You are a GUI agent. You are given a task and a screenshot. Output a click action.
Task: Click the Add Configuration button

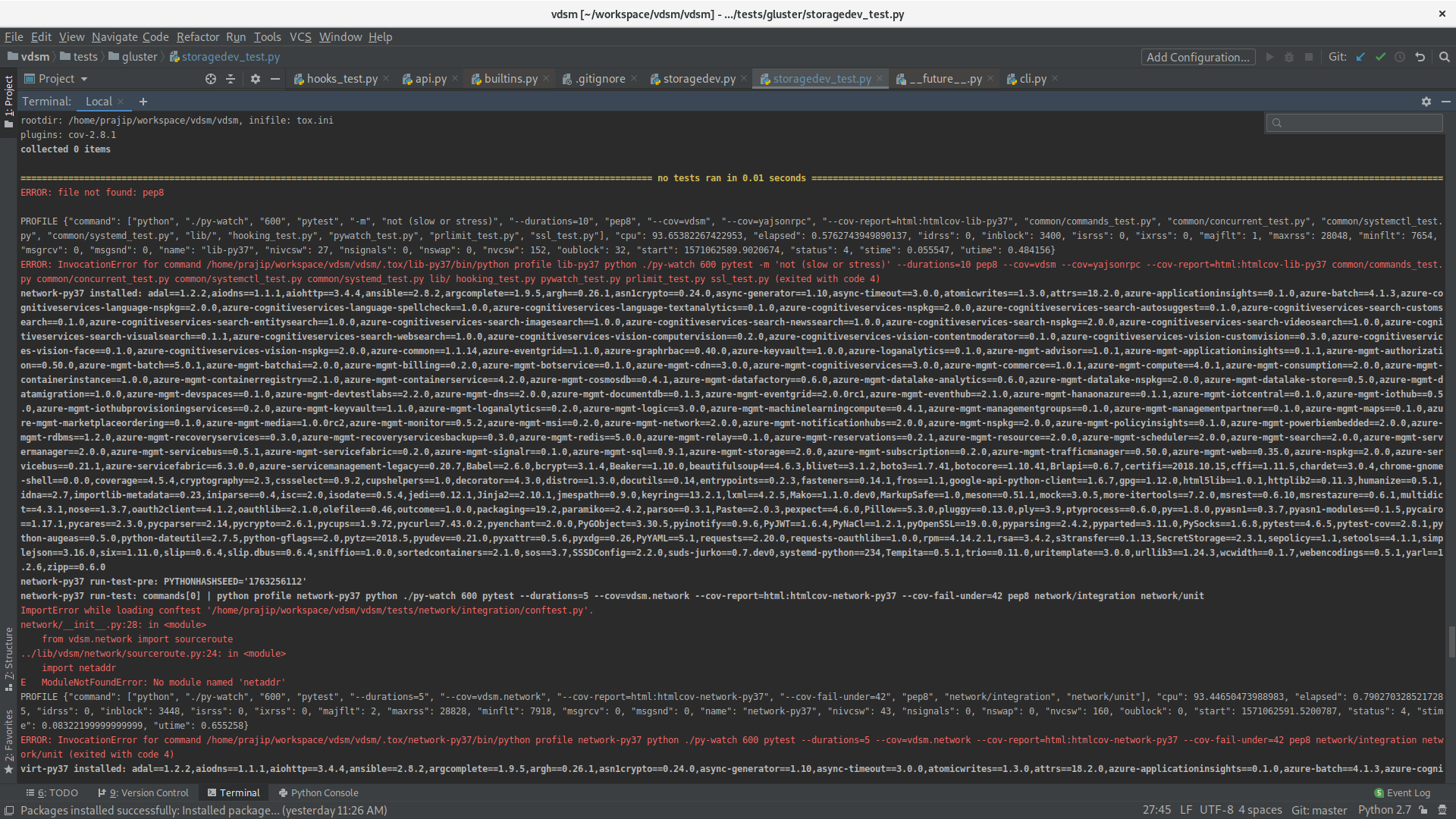click(1197, 57)
